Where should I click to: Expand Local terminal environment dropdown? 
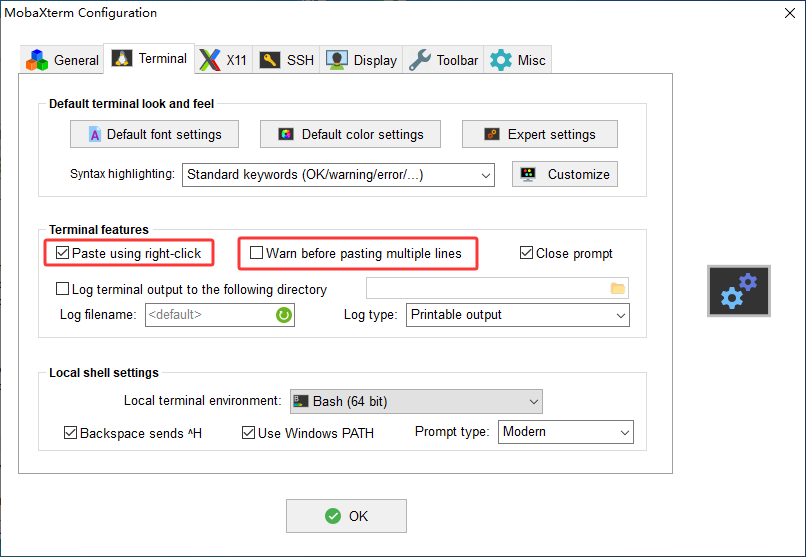[416, 401]
